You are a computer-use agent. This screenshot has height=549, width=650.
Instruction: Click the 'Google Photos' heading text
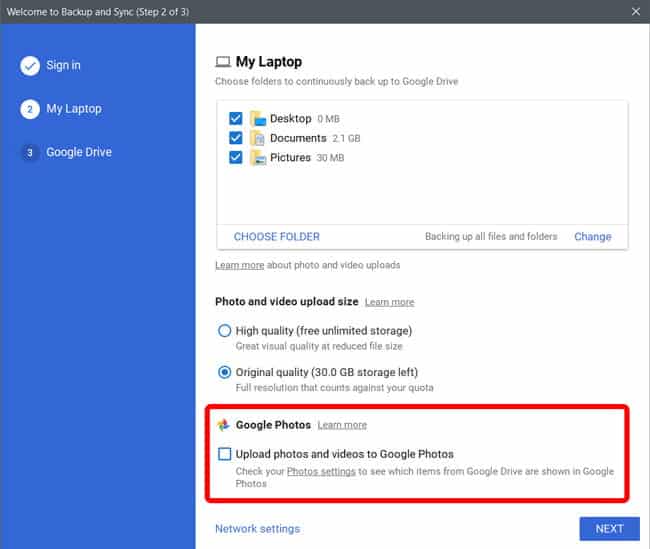click(273, 425)
